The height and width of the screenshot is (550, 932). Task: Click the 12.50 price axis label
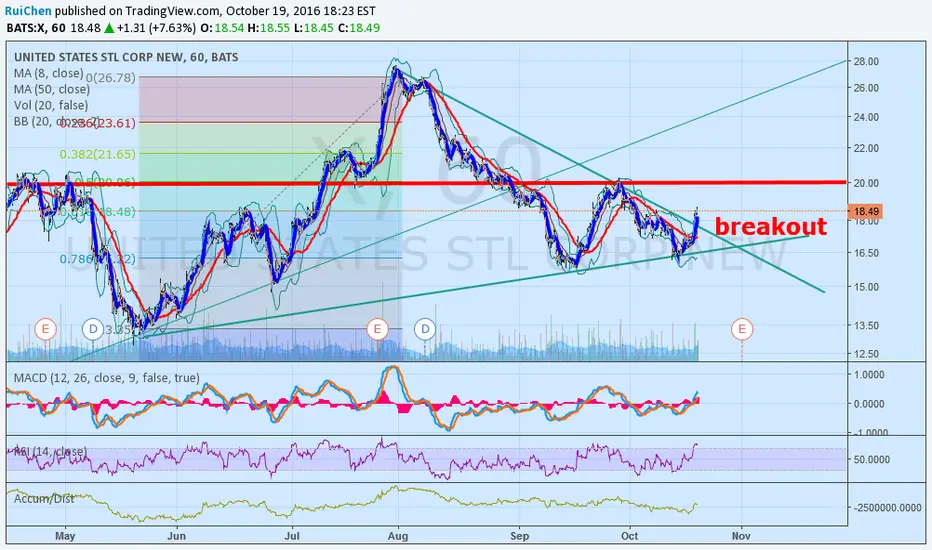[866, 354]
